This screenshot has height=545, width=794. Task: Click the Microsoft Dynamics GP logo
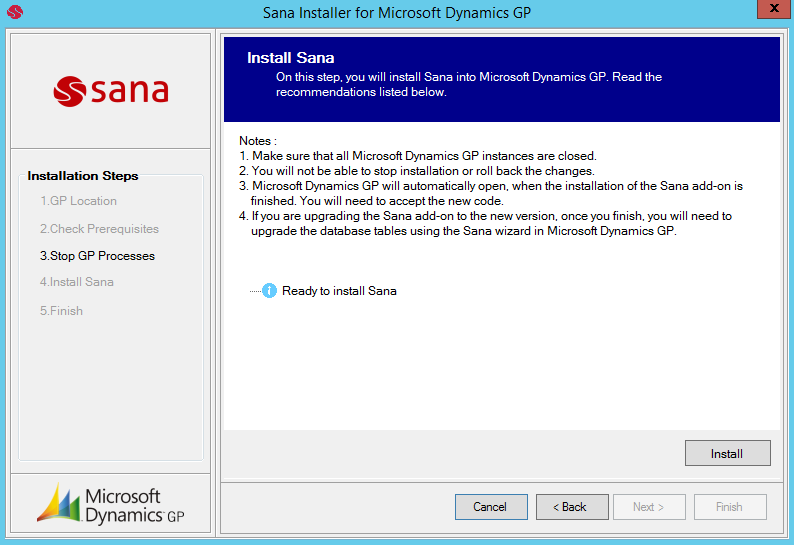(111, 504)
